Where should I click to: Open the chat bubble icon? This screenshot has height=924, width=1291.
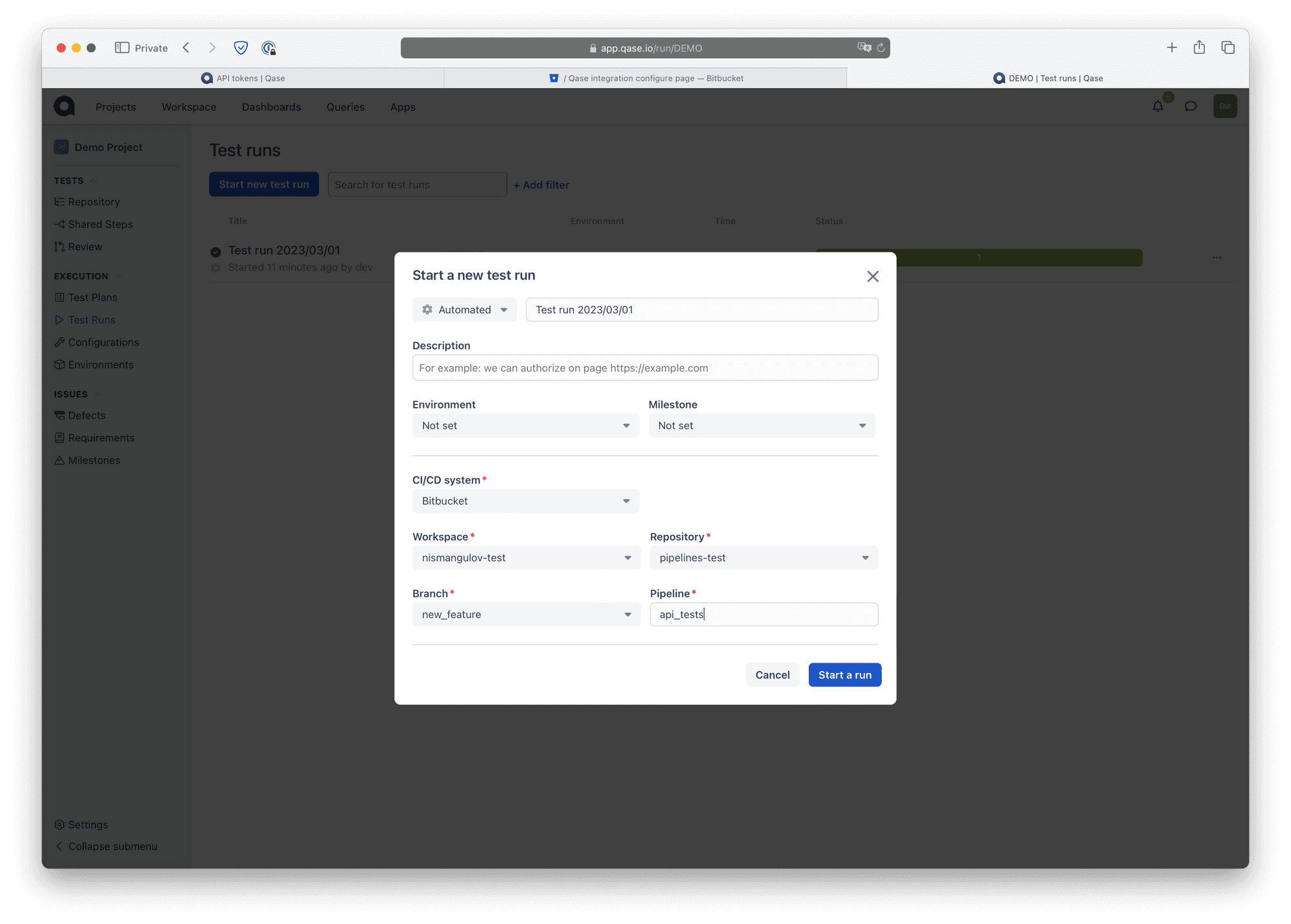[x=1191, y=106]
